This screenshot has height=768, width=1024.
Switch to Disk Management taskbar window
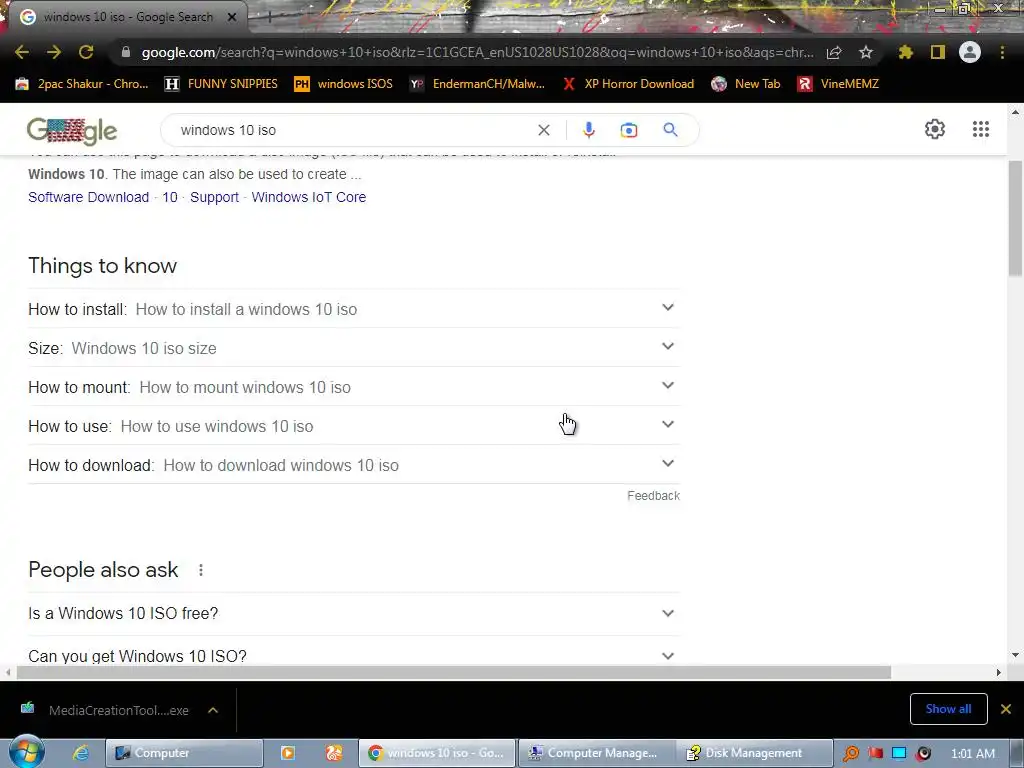tap(754, 753)
